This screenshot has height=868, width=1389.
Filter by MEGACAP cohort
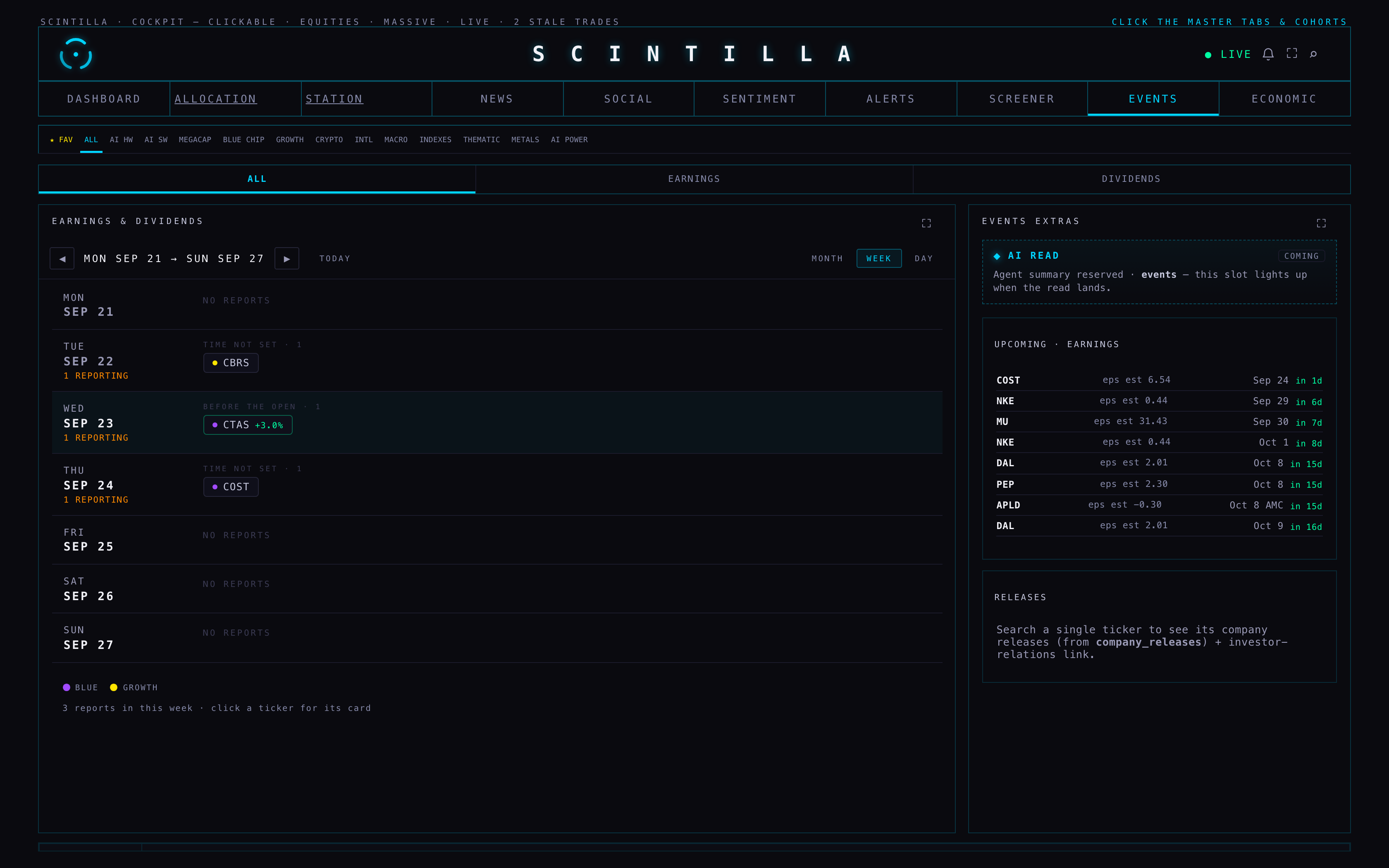click(x=195, y=140)
